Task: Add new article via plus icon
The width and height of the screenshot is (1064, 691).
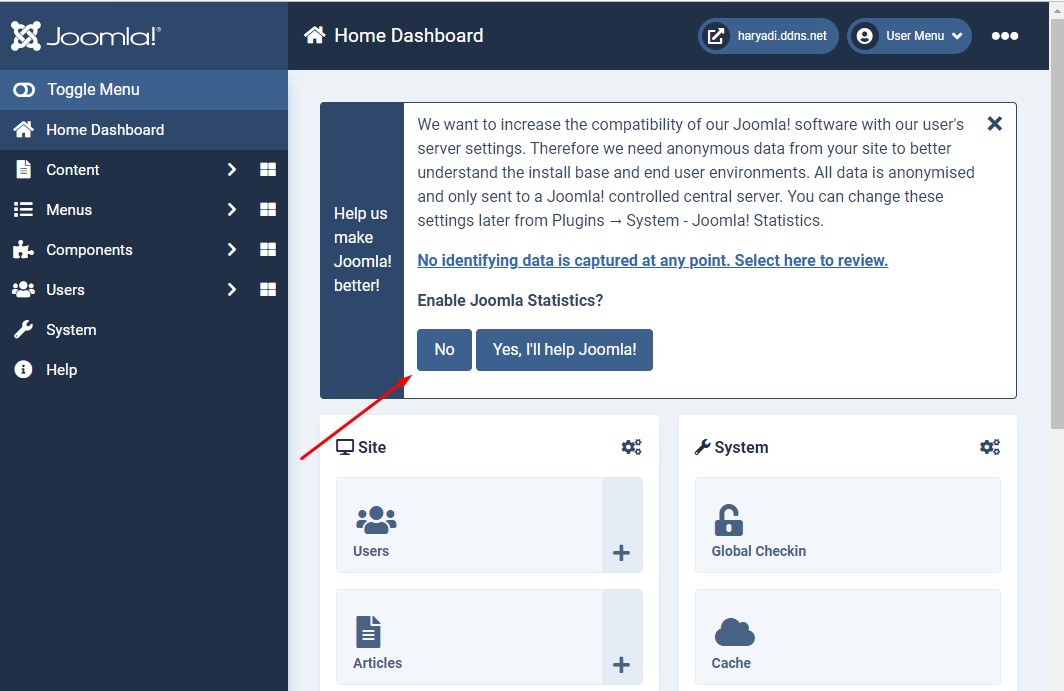Action: (621, 665)
